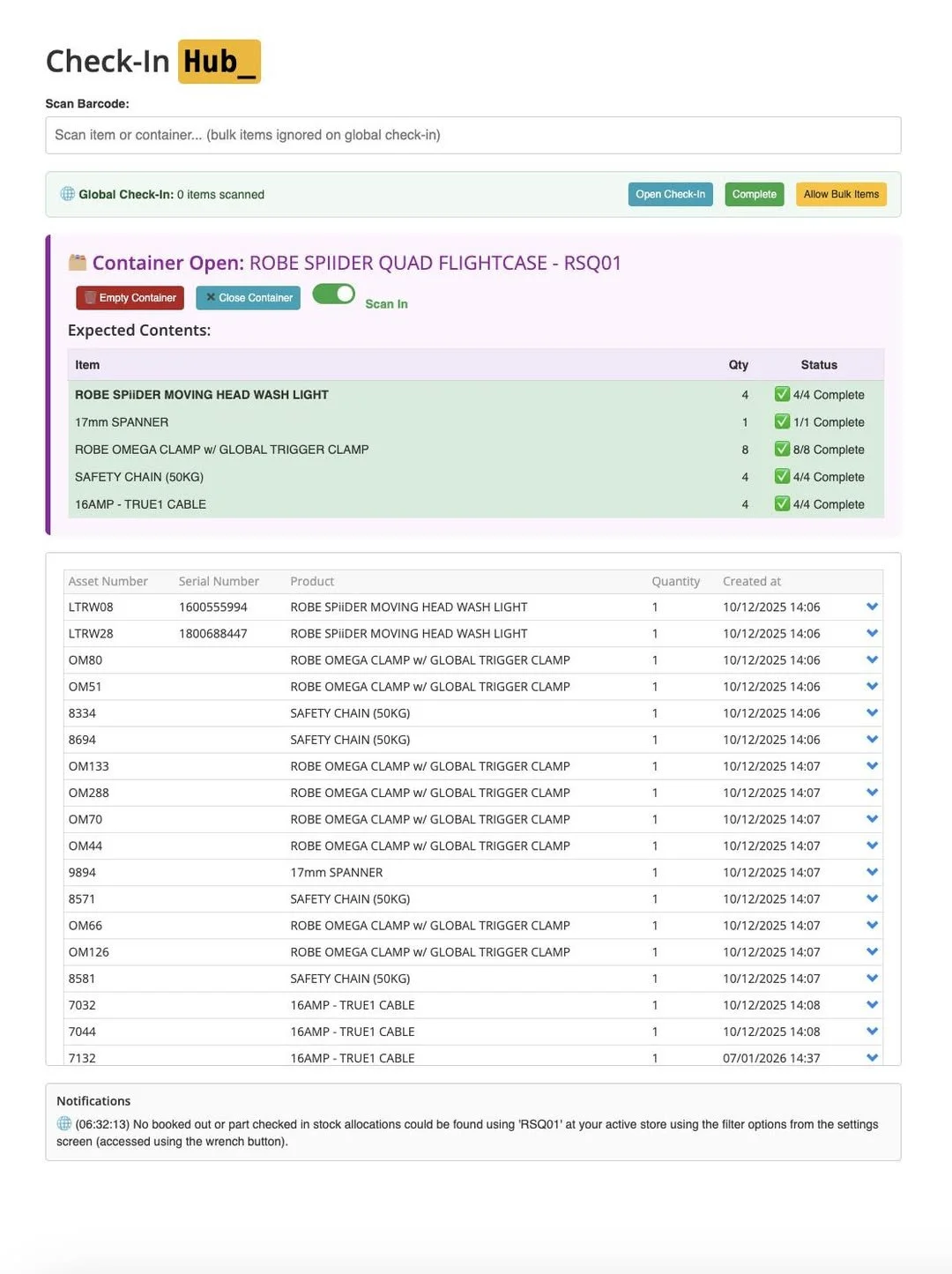Expand the OM44 row chevron
Screen dimensions: 952x1274
[x=872, y=846]
